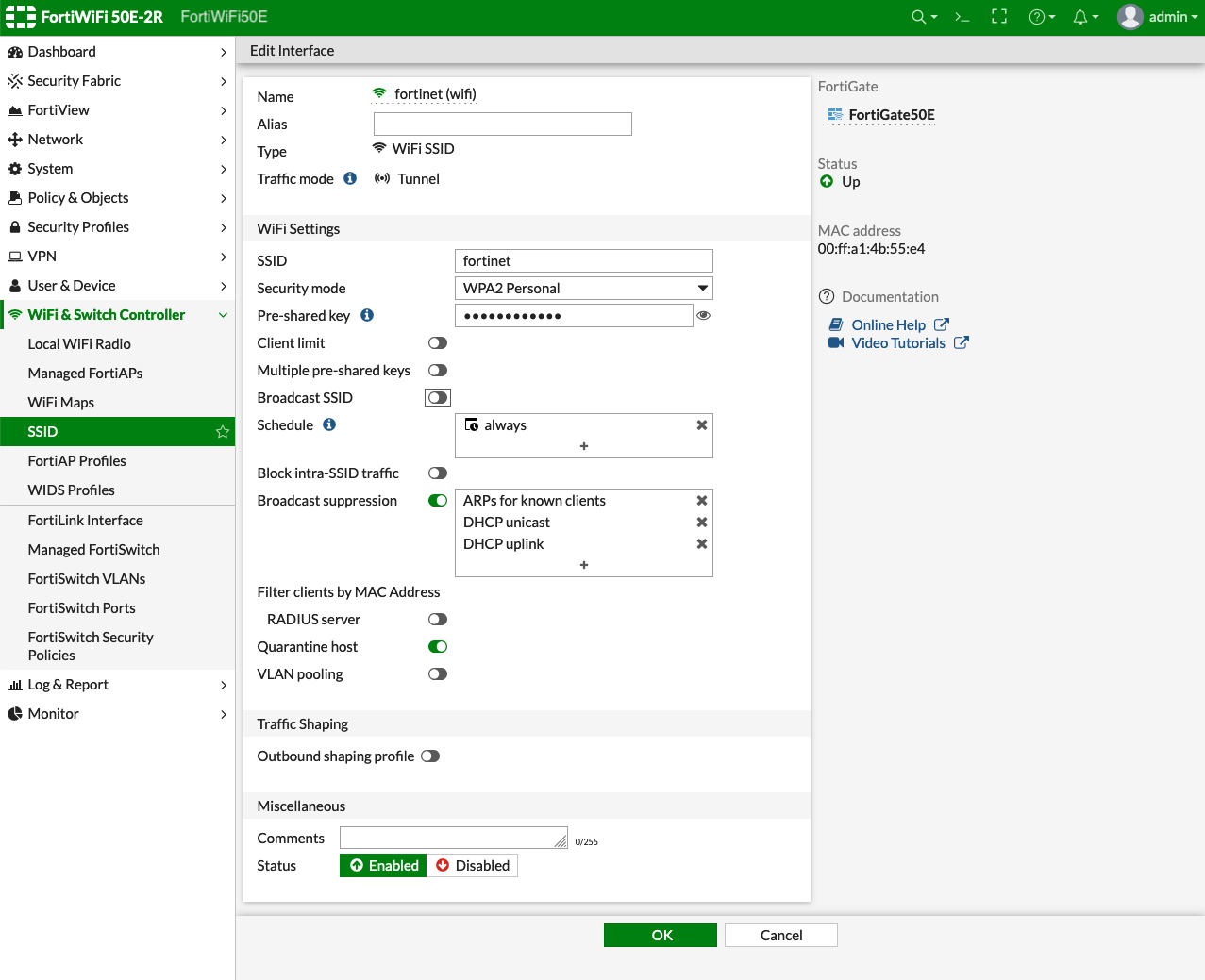Open the Video Tutorials link
This screenshot has height=980, width=1205.
click(x=898, y=342)
